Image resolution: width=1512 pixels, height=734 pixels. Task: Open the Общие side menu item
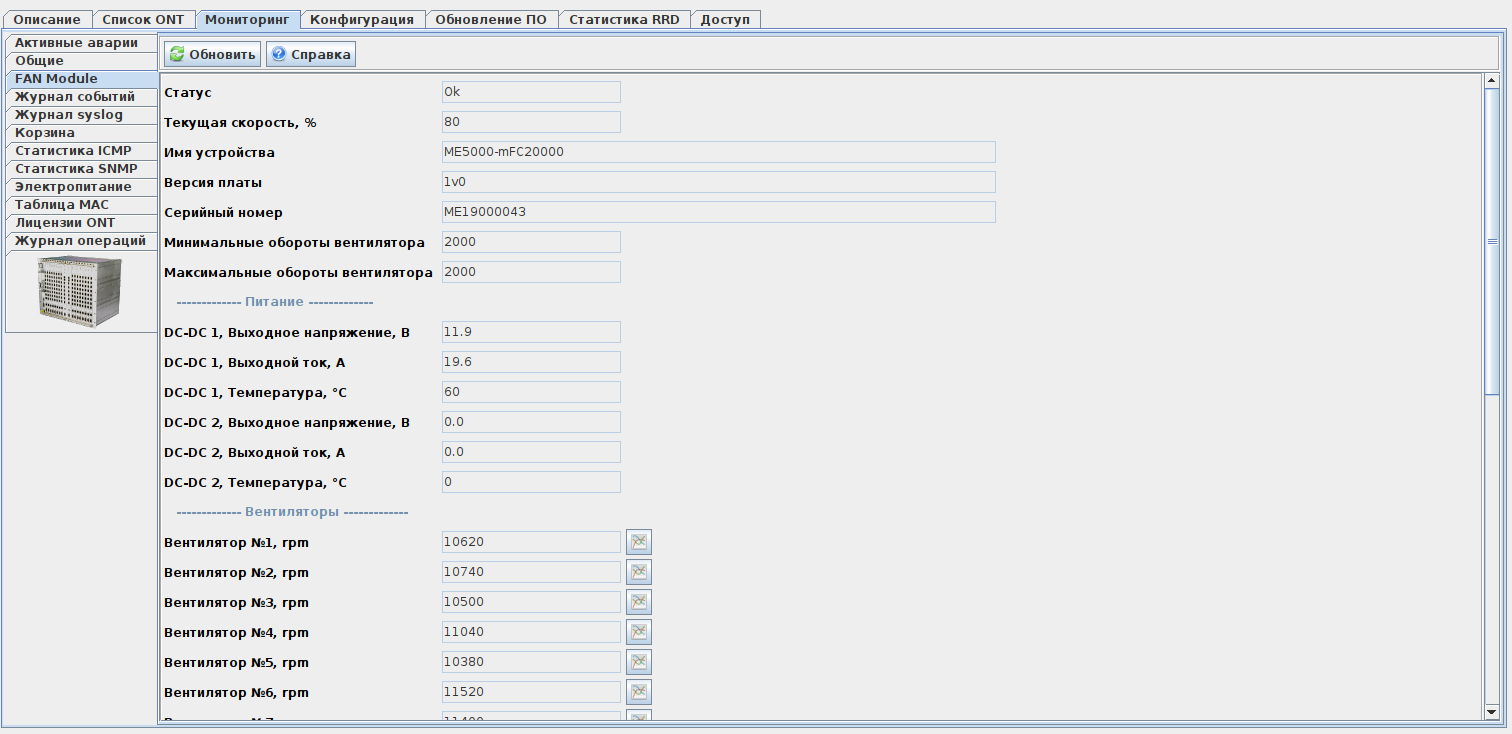click(82, 61)
